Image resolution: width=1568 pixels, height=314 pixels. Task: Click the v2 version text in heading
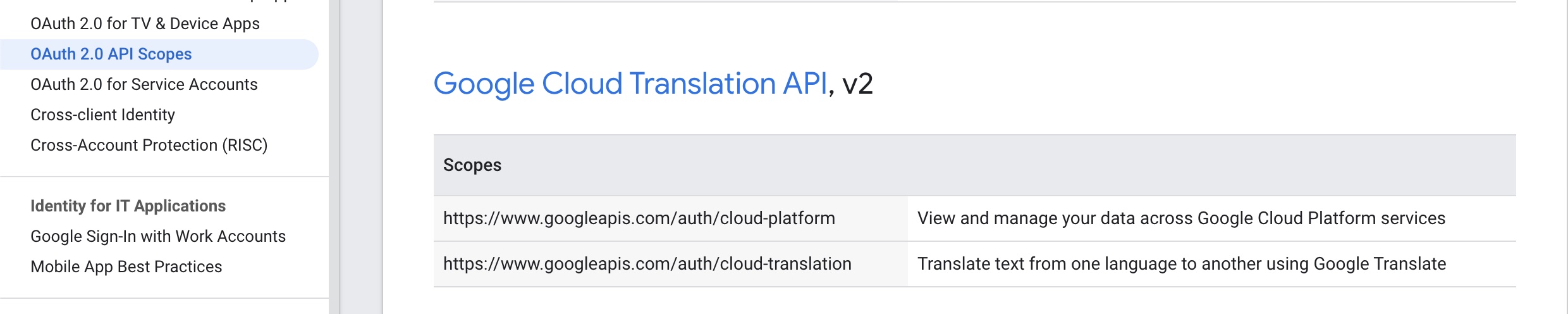tap(857, 84)
